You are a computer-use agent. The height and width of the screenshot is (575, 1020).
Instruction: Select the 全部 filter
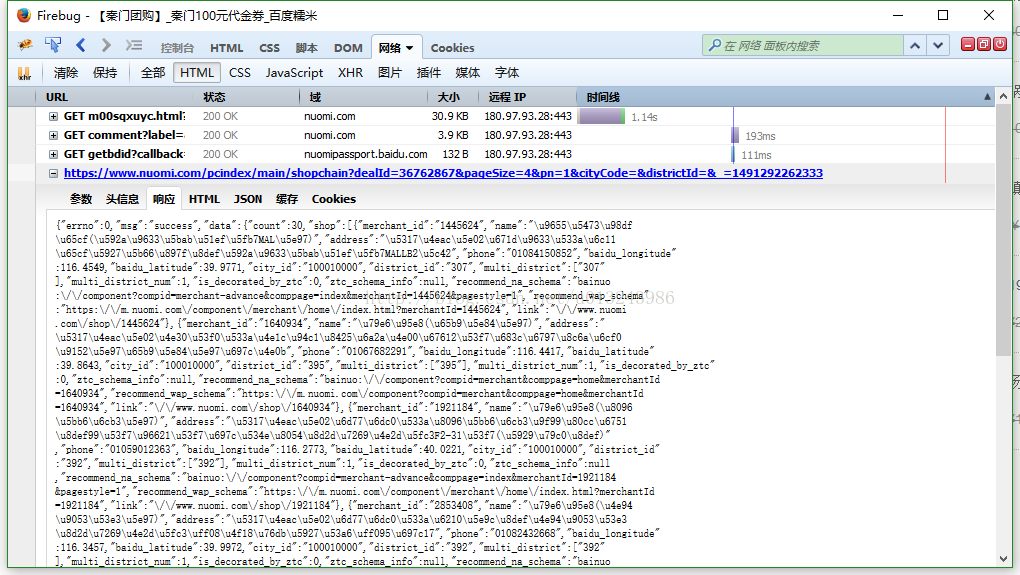[x=153, y=73]
